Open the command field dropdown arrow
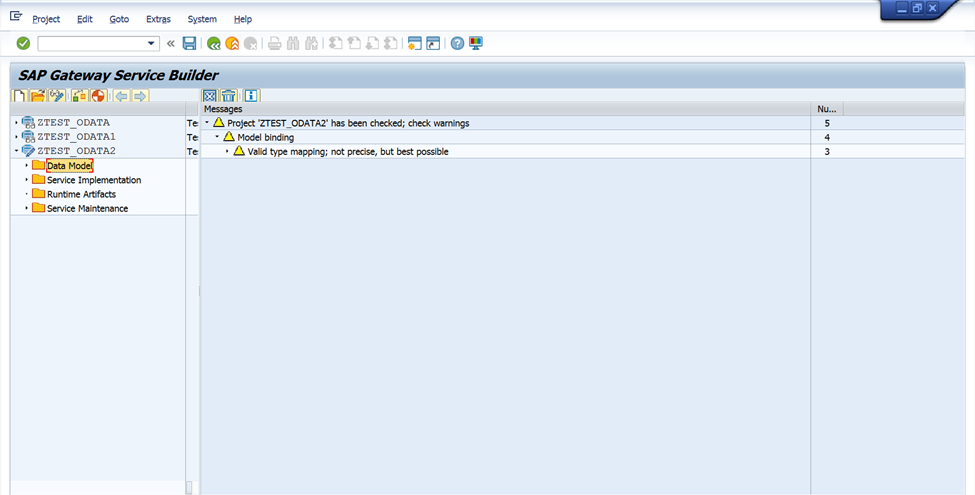Viewport: 975px width, 495px height. (x=151, y=44)
